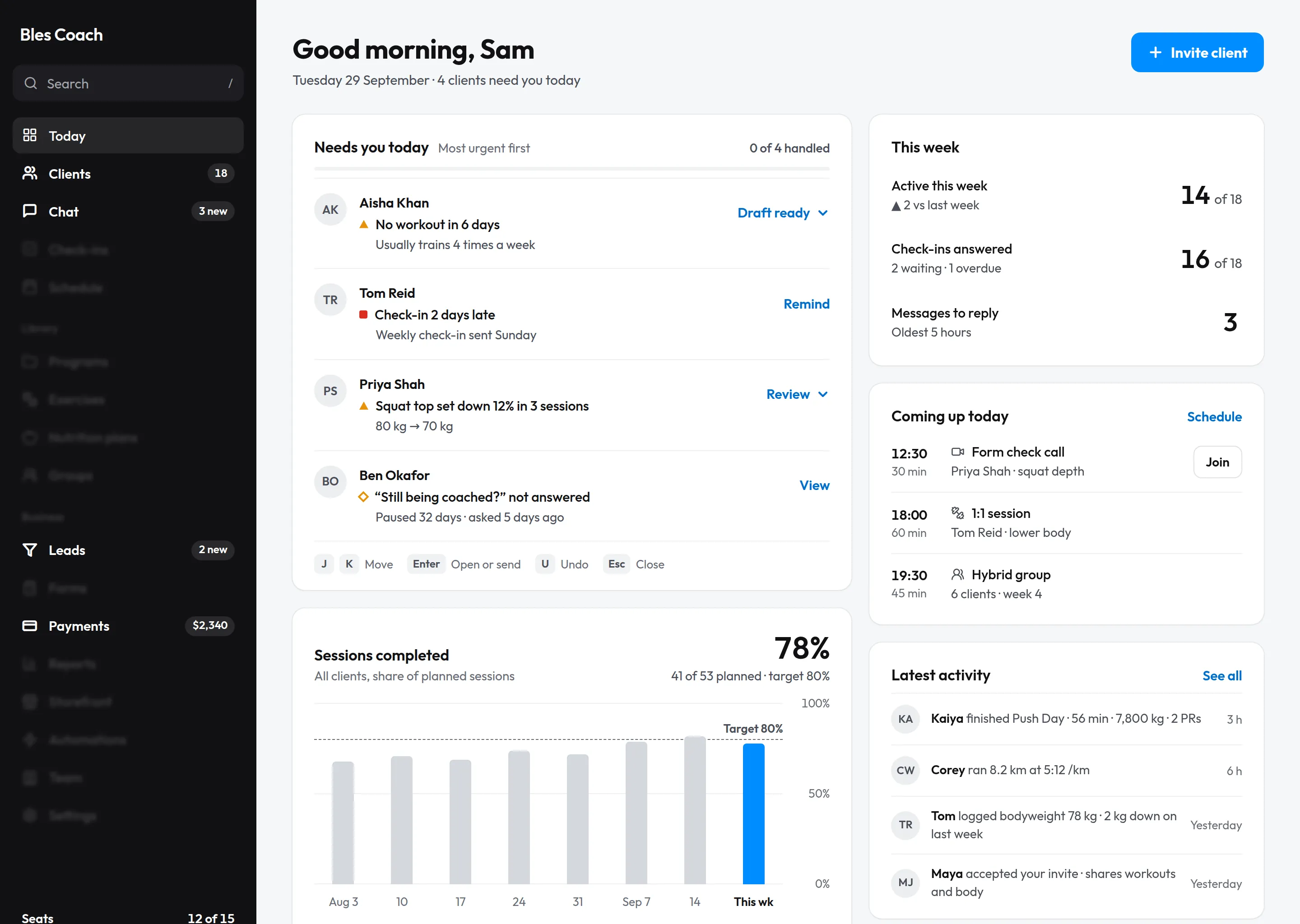Click the Chat speech bubble icon
Screen dimensions: 1300x924
[30, 211]
